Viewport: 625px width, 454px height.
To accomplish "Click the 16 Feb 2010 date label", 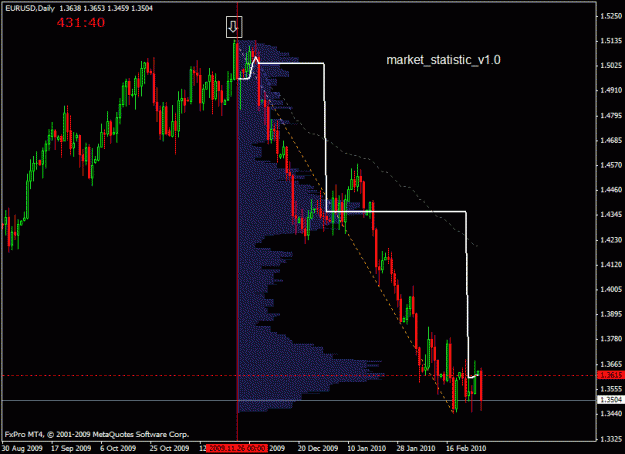I will coord(466,448).
